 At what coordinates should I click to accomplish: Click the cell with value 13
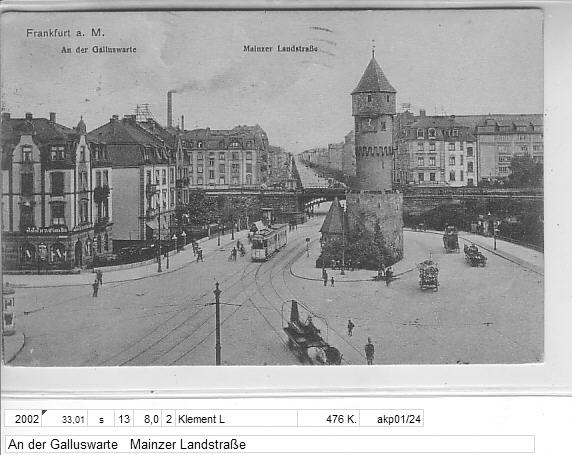coord(124,419)
